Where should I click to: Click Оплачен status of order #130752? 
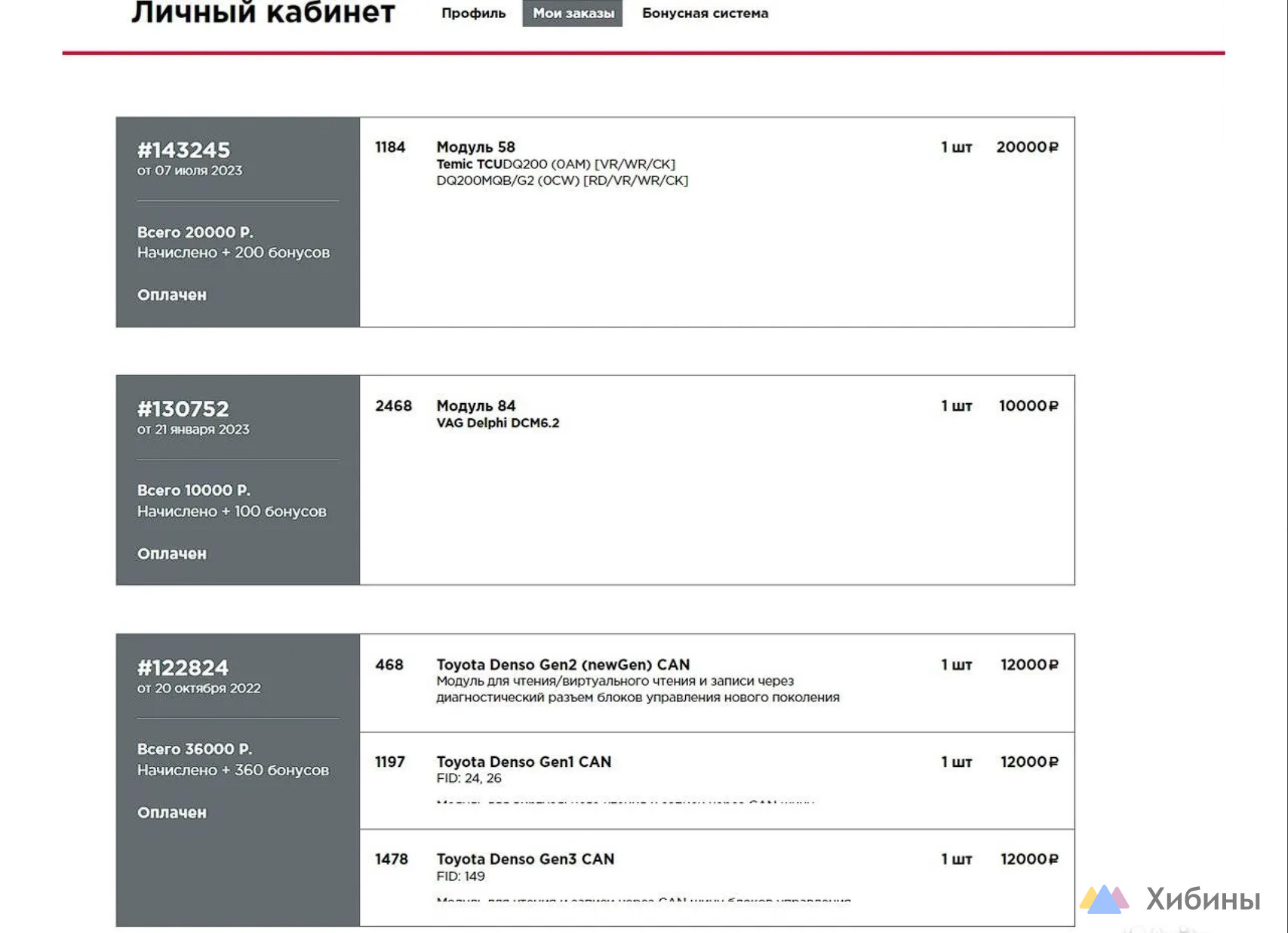tap(171, 554)
